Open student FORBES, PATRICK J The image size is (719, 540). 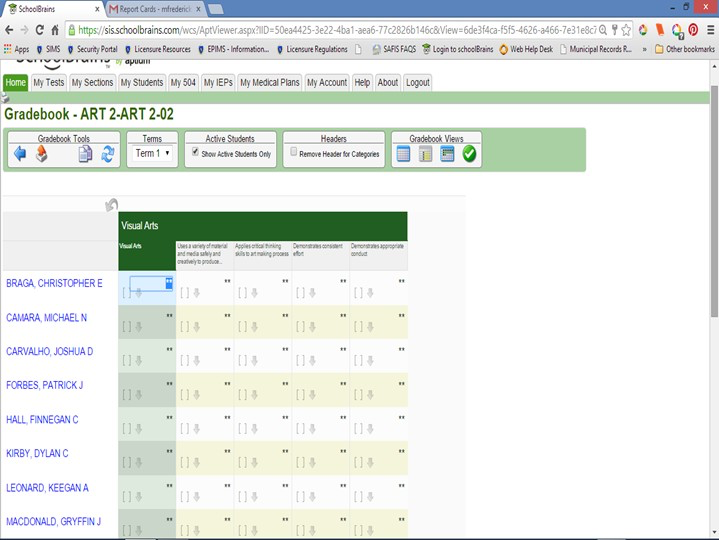(x=44, y=385)
